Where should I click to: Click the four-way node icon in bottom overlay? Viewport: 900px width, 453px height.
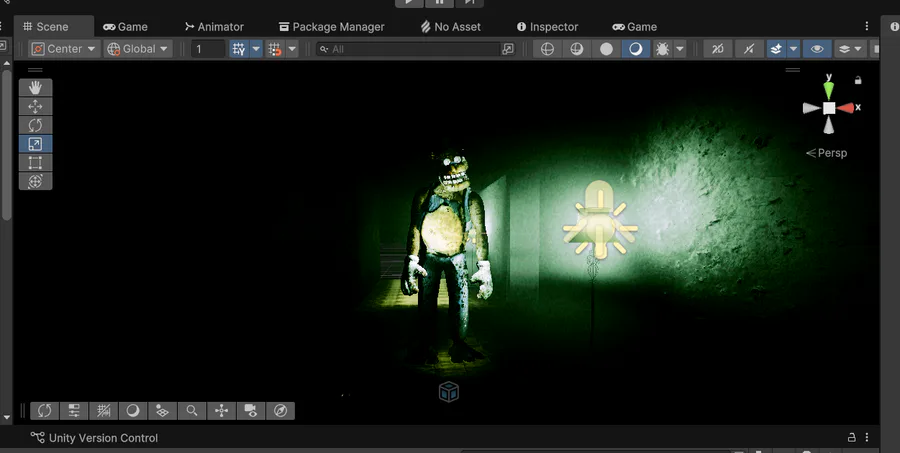222,411
